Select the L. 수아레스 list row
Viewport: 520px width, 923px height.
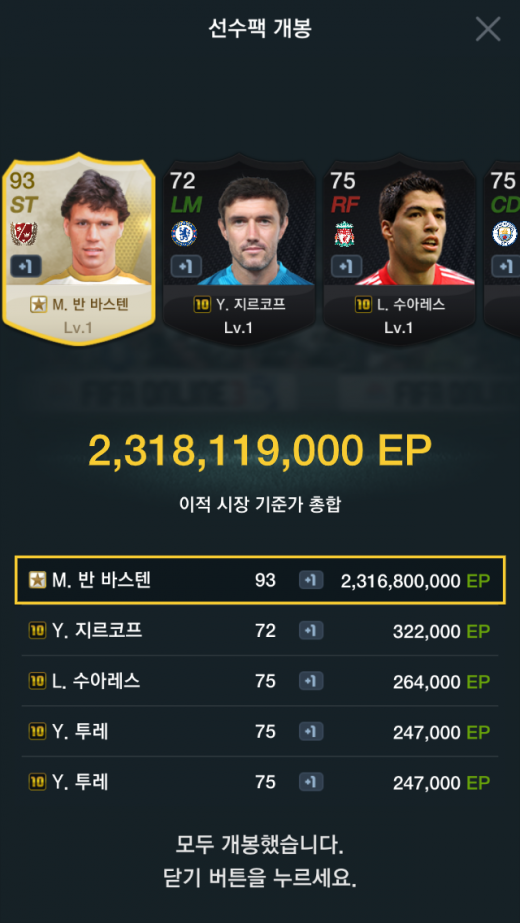point(260,681)
